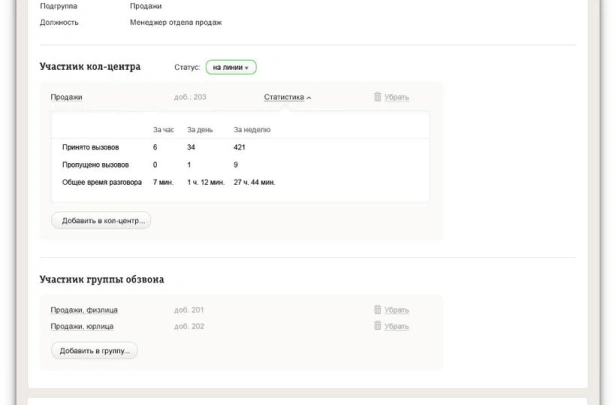Open the Продажи, юрлица group link
616x405 pixels.
point(82,326)
